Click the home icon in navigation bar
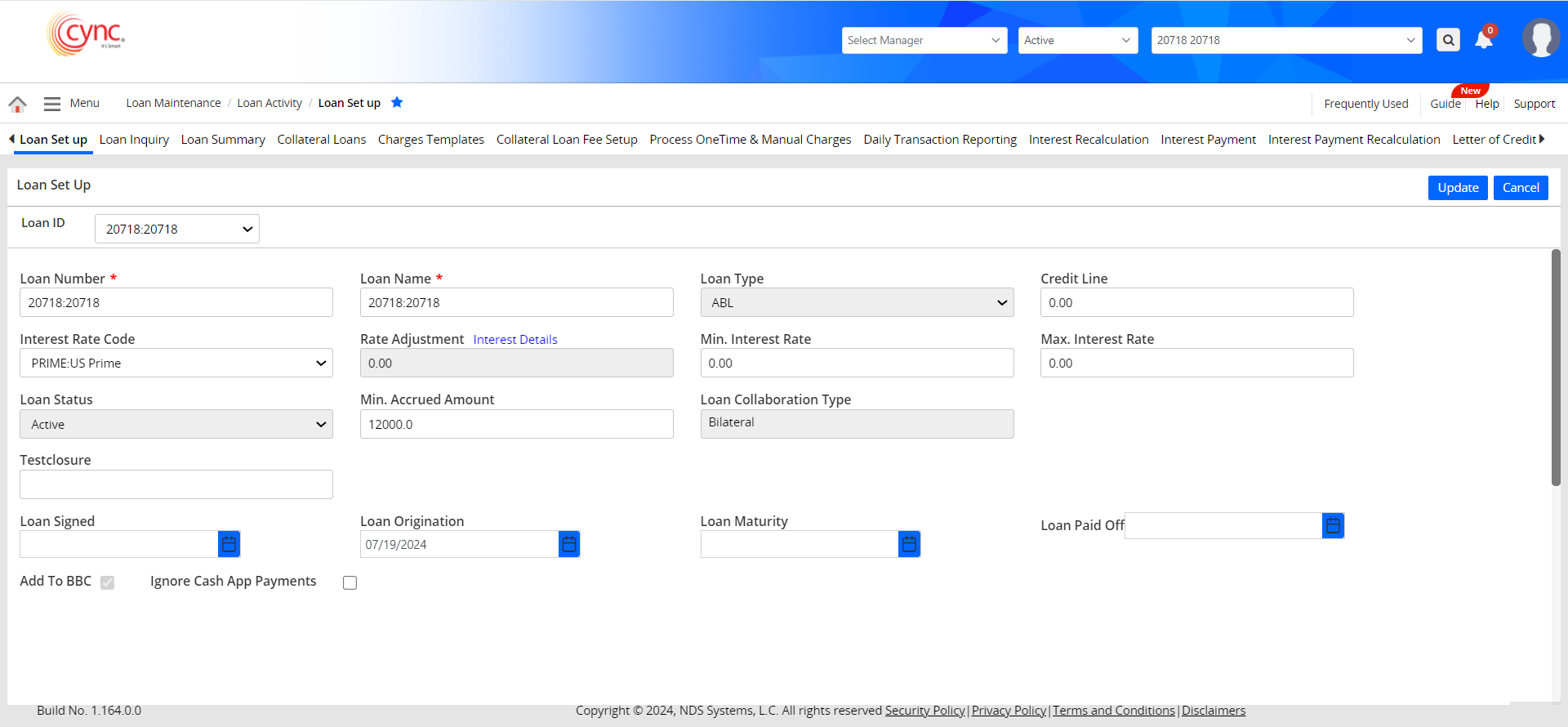This screenshot has height=727, width=1568. [17, 104]
